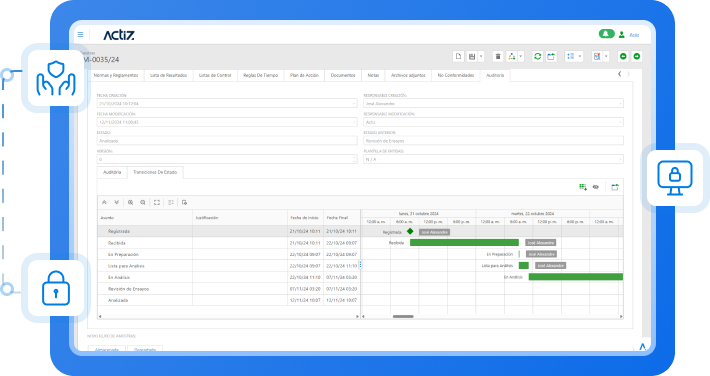Open the Notas tab
The width and height of the screenshot is (710, 376).
tap(373, 75)
